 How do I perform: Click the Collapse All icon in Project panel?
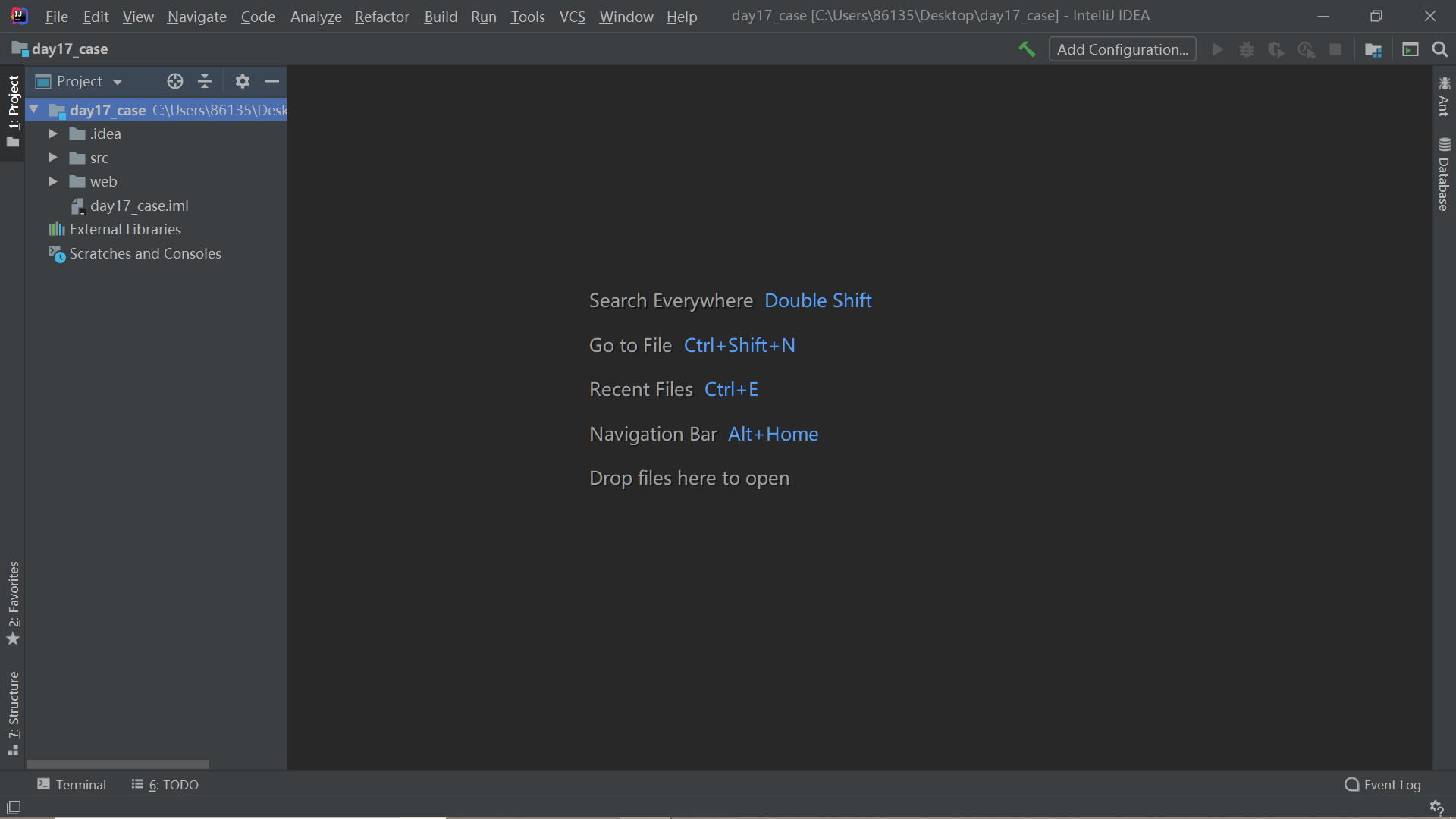pos(205,81)
